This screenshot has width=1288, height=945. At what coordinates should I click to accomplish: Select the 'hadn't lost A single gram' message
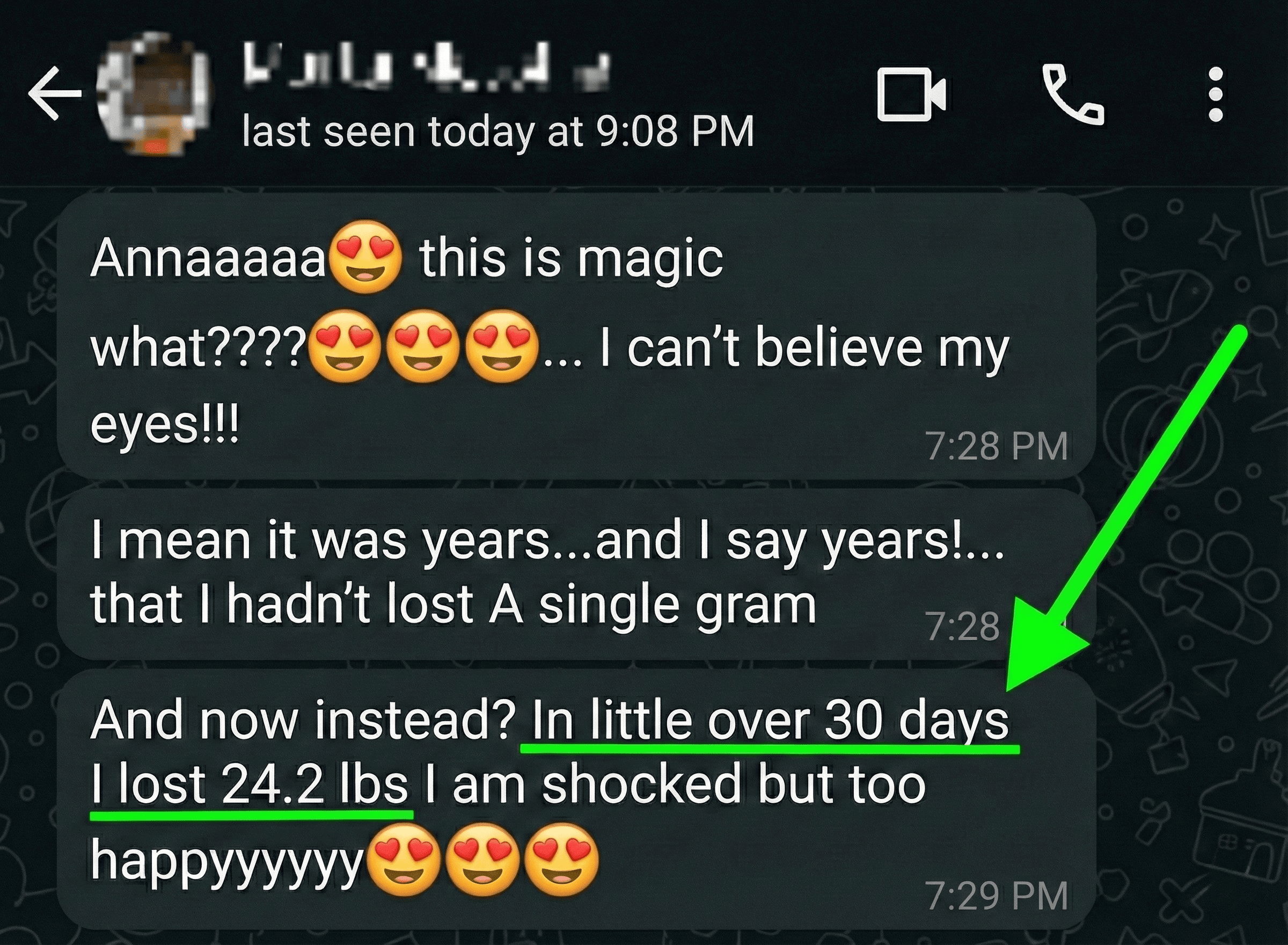[x=576, y=574]
